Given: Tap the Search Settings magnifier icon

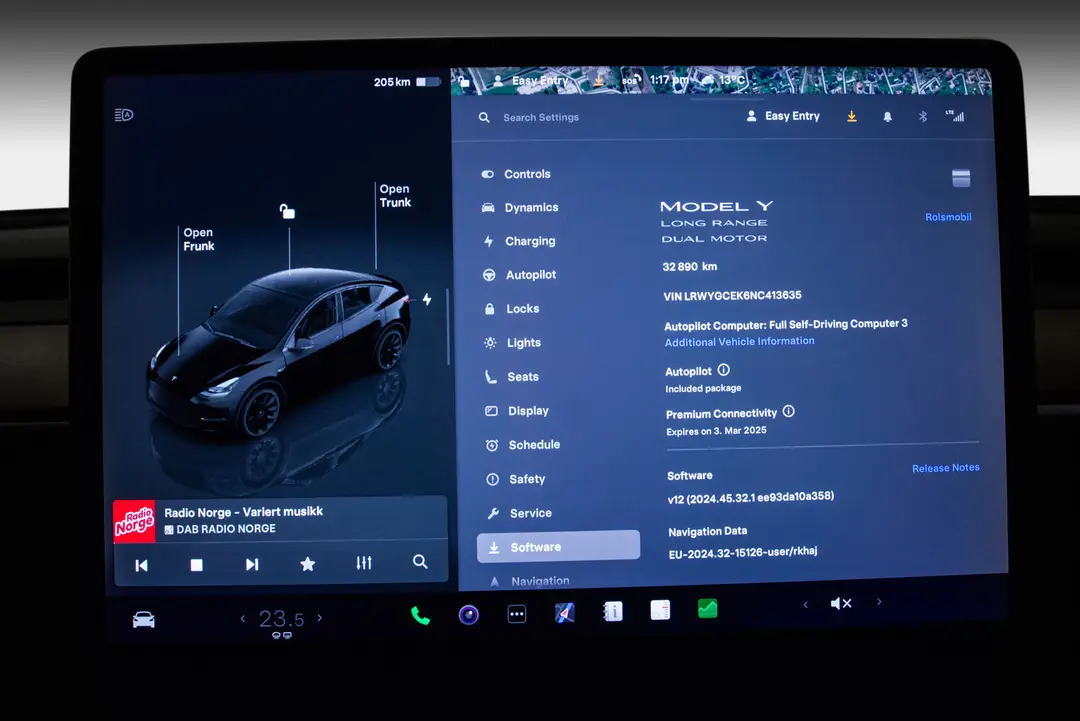Looking at the screenshot, I should tap(484, 118).
